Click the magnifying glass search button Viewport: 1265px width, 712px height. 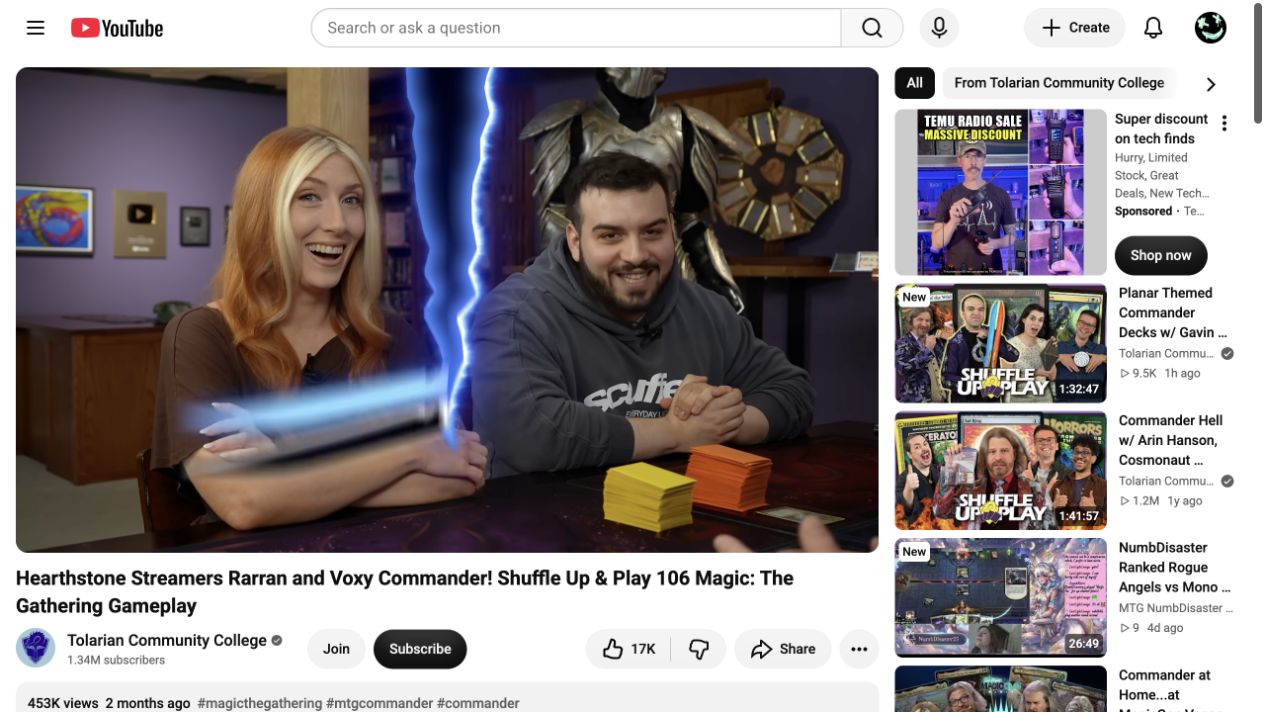[x=872, y=28]
